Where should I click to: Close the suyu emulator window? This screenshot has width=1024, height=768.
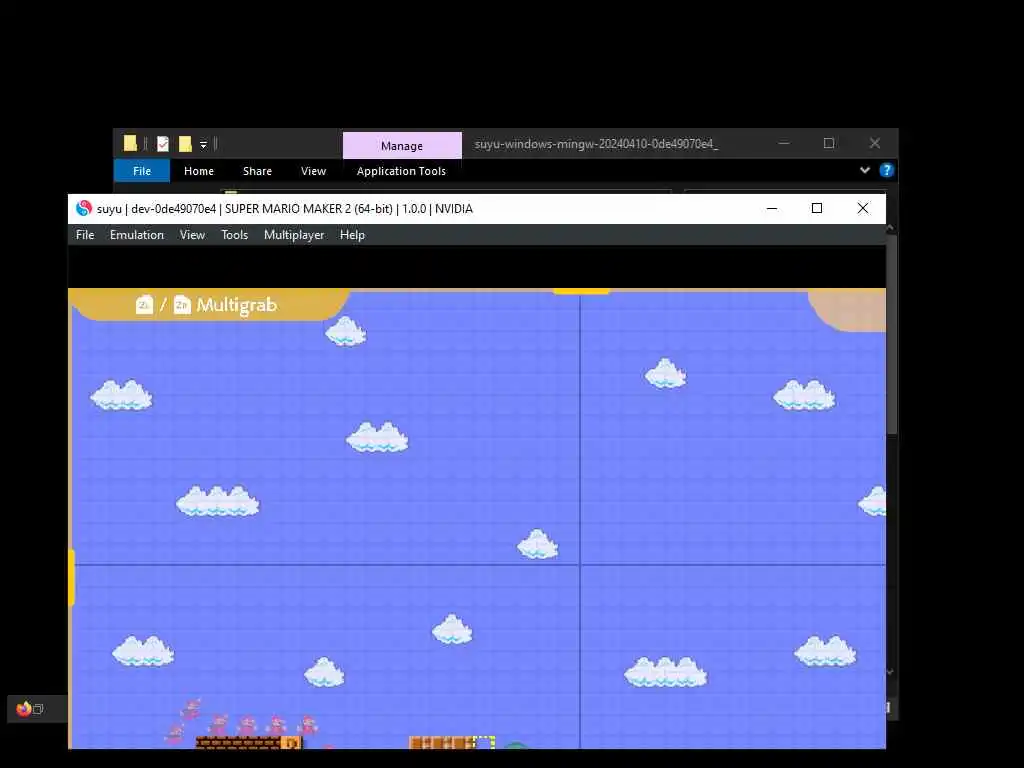pos(863,208)
